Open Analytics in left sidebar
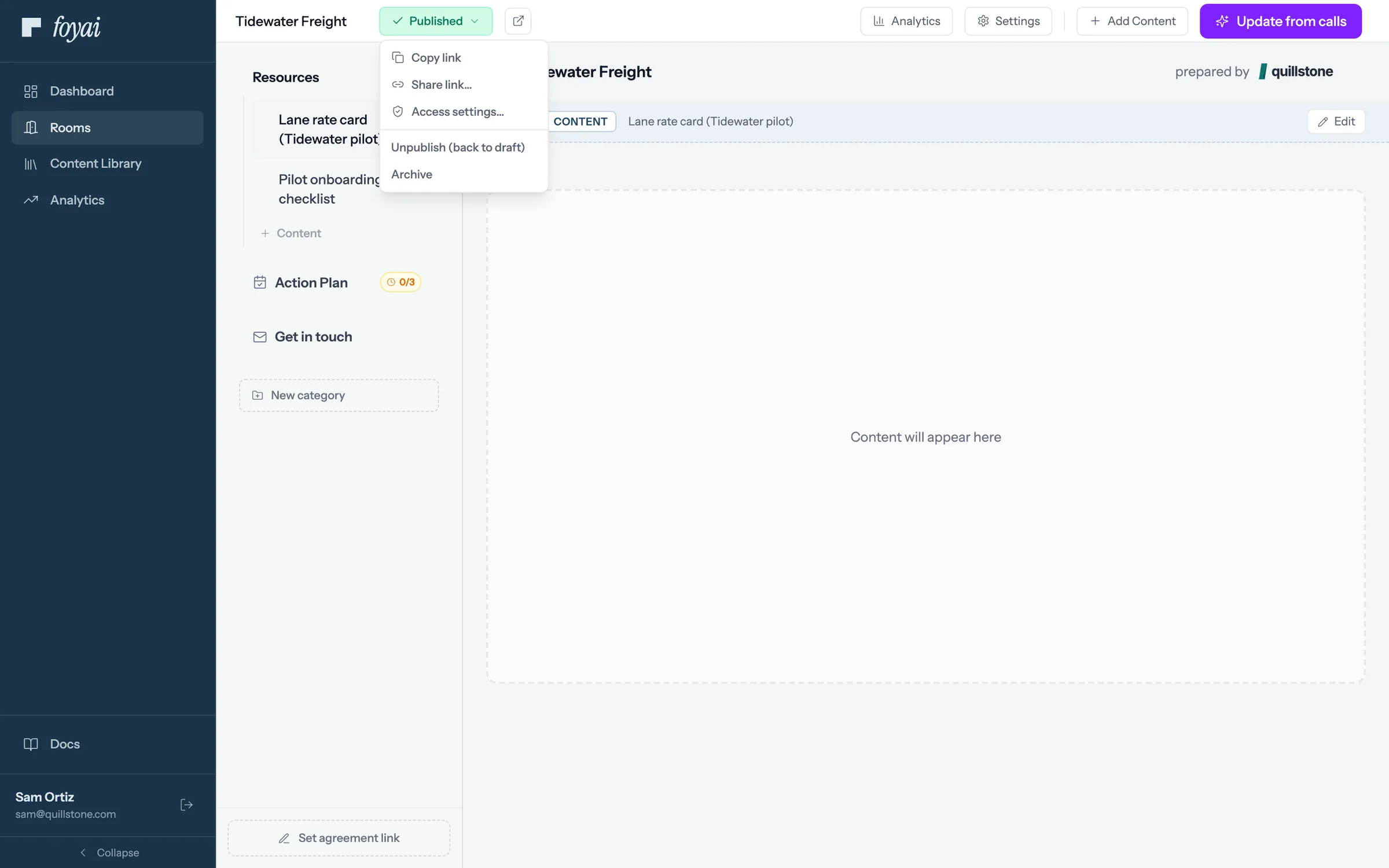The image size is (1389, 868). 108,200
